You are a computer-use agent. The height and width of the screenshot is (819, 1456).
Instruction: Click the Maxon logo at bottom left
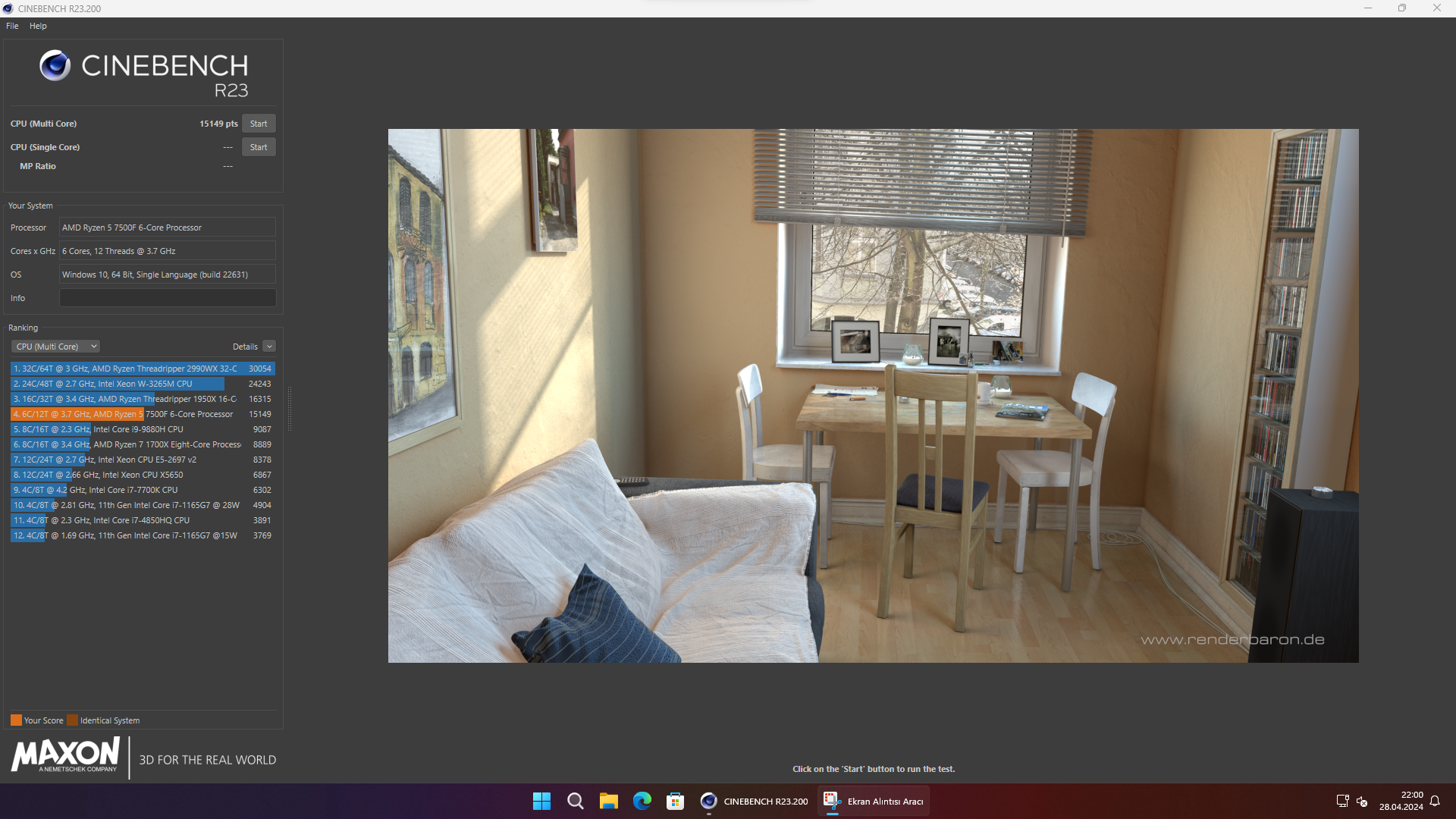pyautogui.click(x=65, y=756)
